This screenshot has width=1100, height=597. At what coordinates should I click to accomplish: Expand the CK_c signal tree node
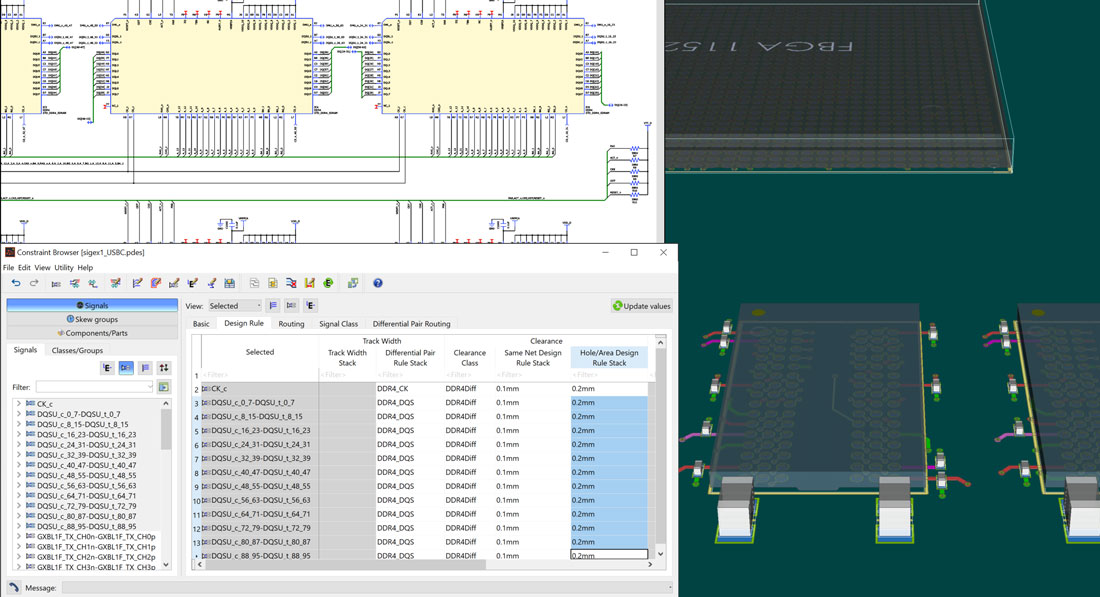(x=18, y=404)
